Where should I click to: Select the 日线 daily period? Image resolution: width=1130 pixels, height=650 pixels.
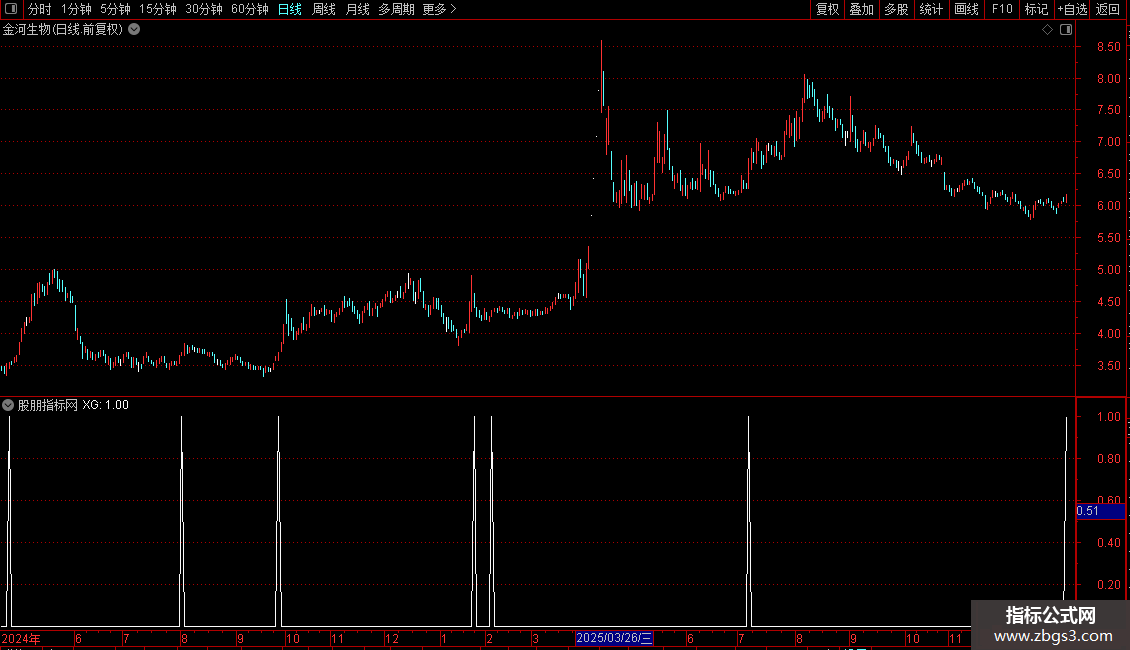[290, 9]
